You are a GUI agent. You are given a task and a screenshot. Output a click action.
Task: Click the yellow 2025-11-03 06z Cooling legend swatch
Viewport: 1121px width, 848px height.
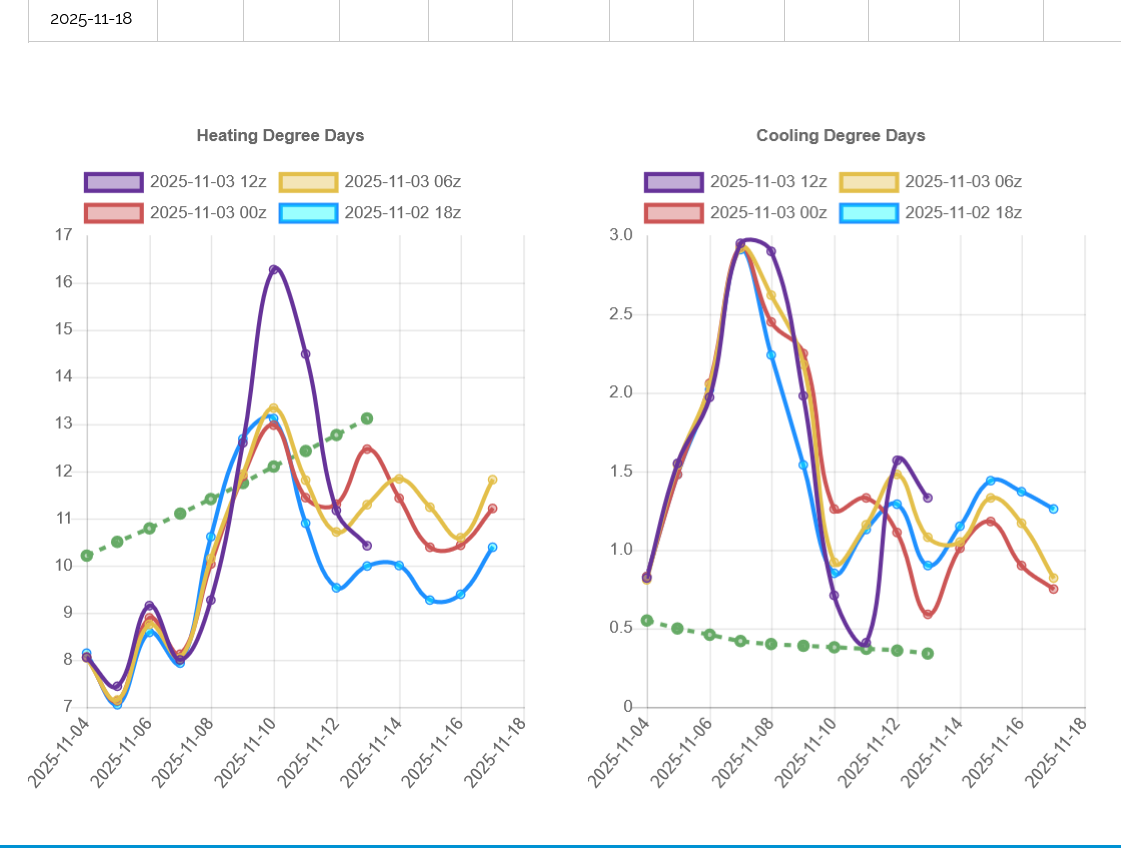(868, 182)
